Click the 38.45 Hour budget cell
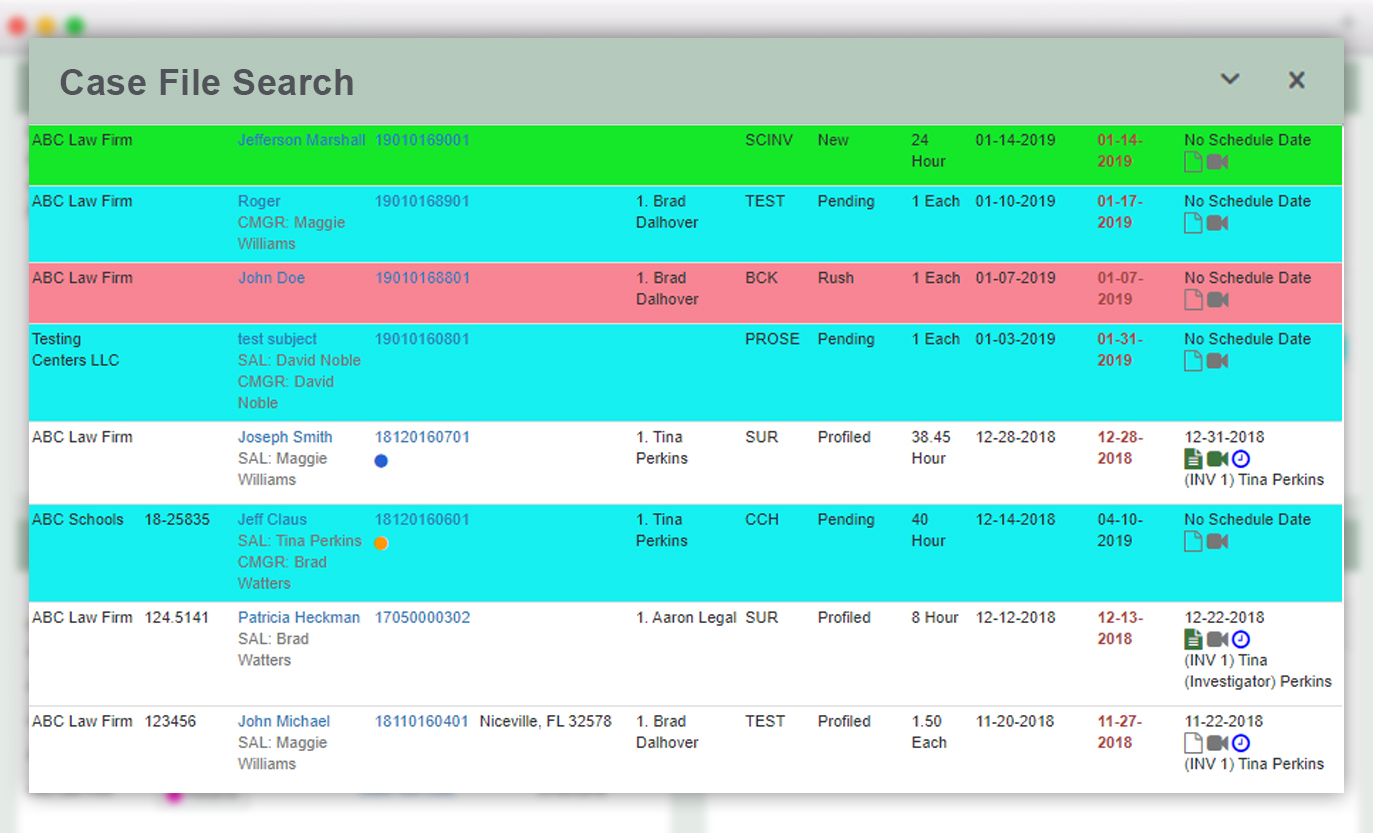The image size is (1373, 833). [x=931, y=448]
